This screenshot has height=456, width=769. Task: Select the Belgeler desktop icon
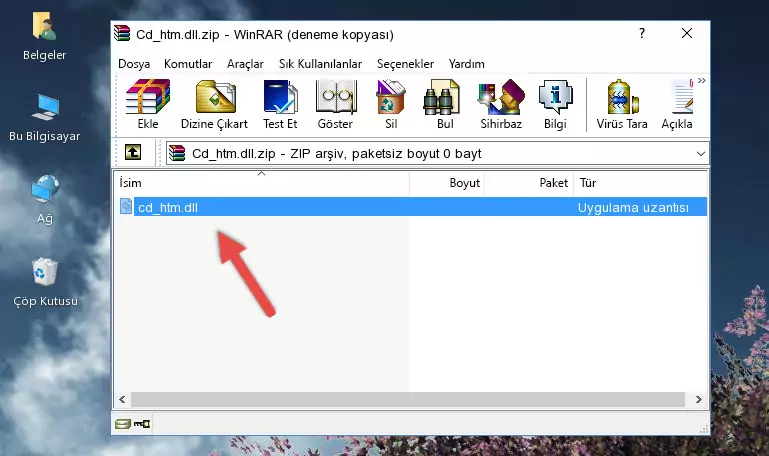pyautogui.click(x=44, y=37)
